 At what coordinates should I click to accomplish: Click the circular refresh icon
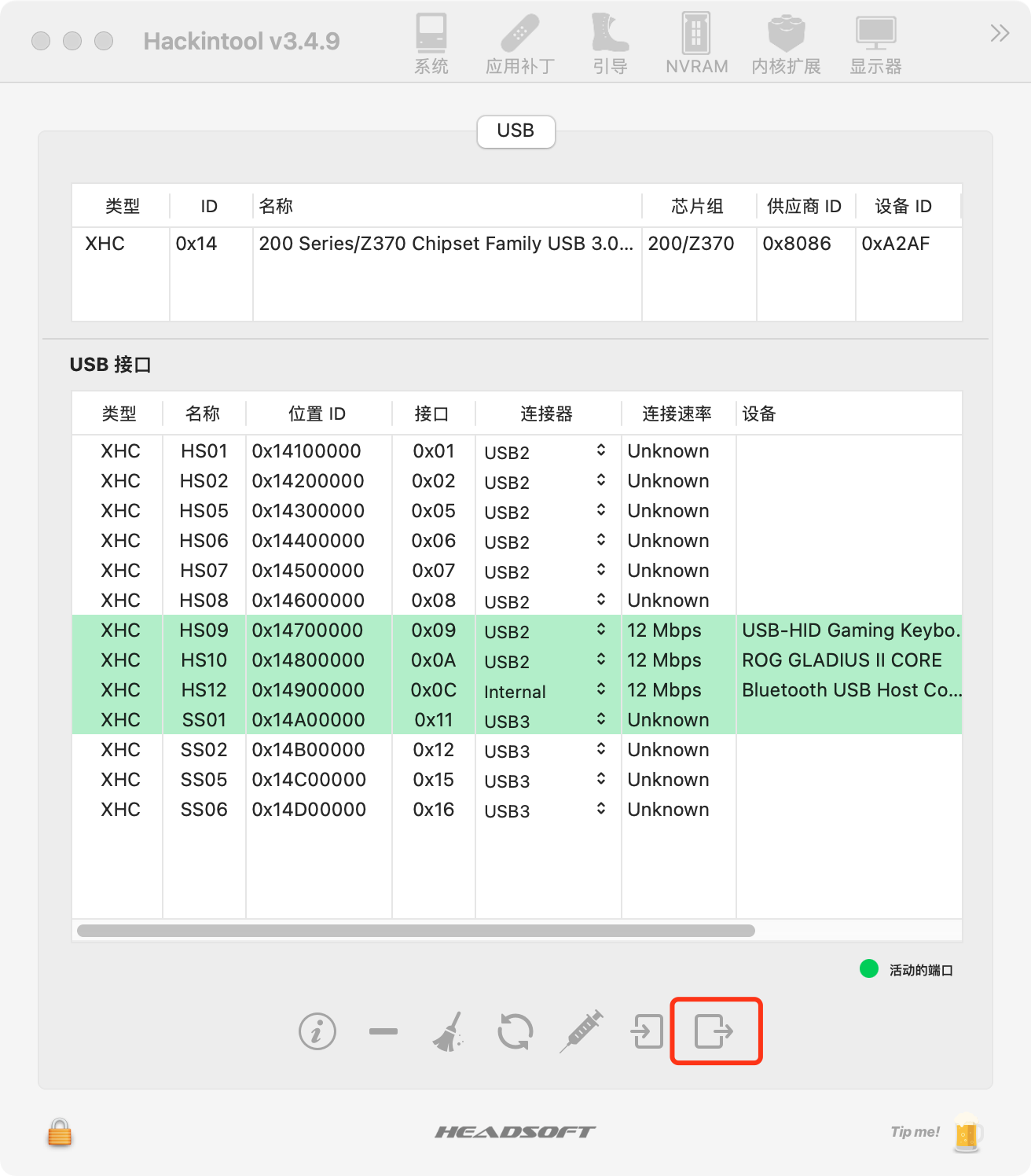(515, 1031)
